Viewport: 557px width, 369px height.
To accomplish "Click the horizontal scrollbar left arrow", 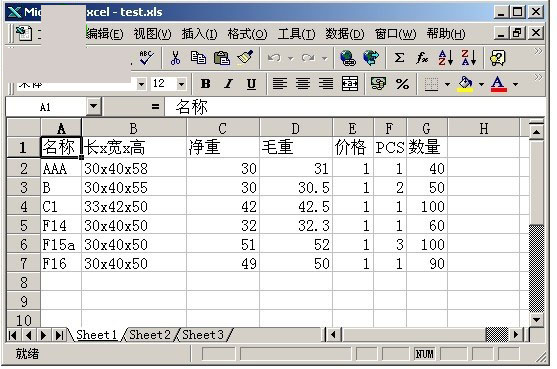I will [x=333, y=335].
